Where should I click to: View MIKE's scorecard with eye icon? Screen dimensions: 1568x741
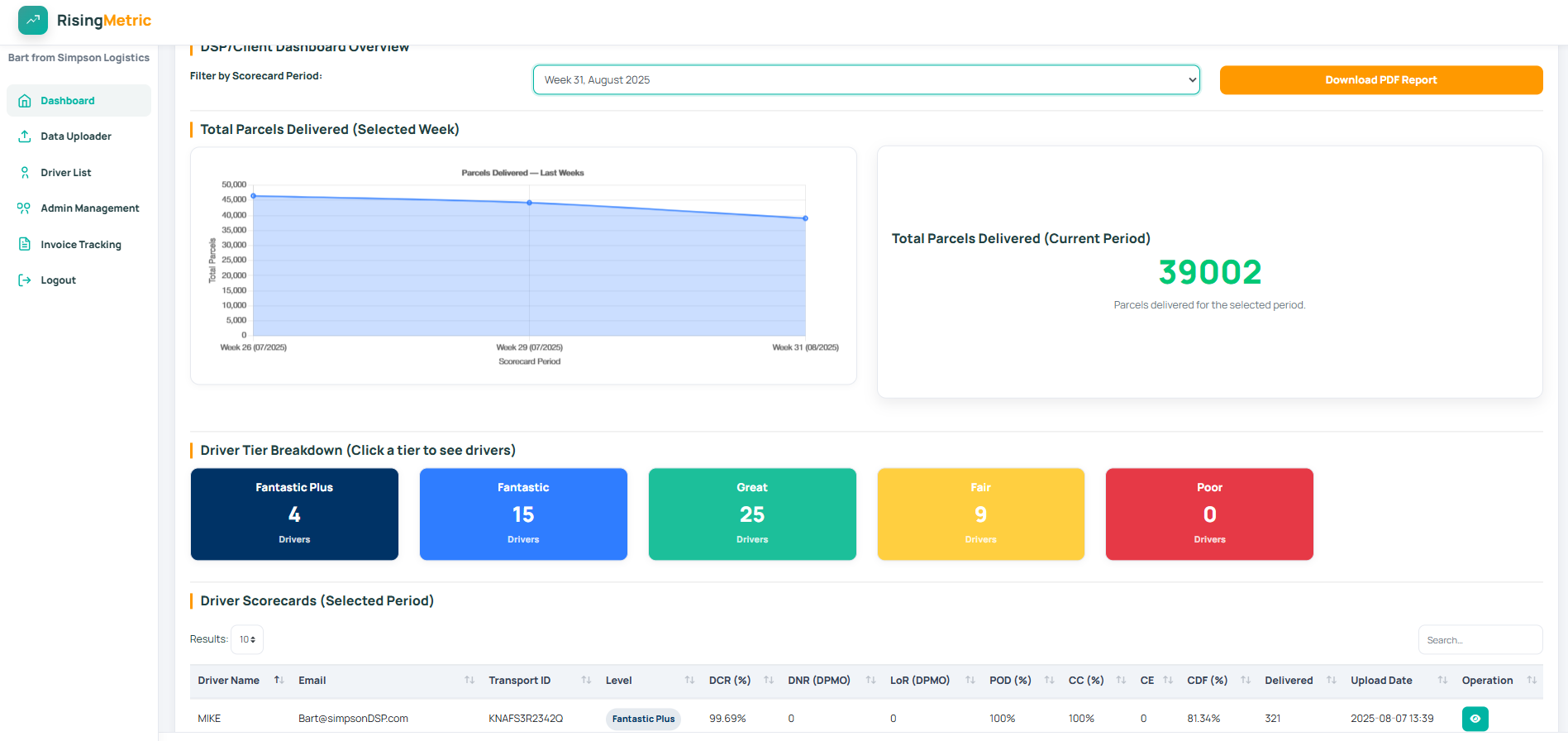pyautogui.click(x=1475, y=719)
